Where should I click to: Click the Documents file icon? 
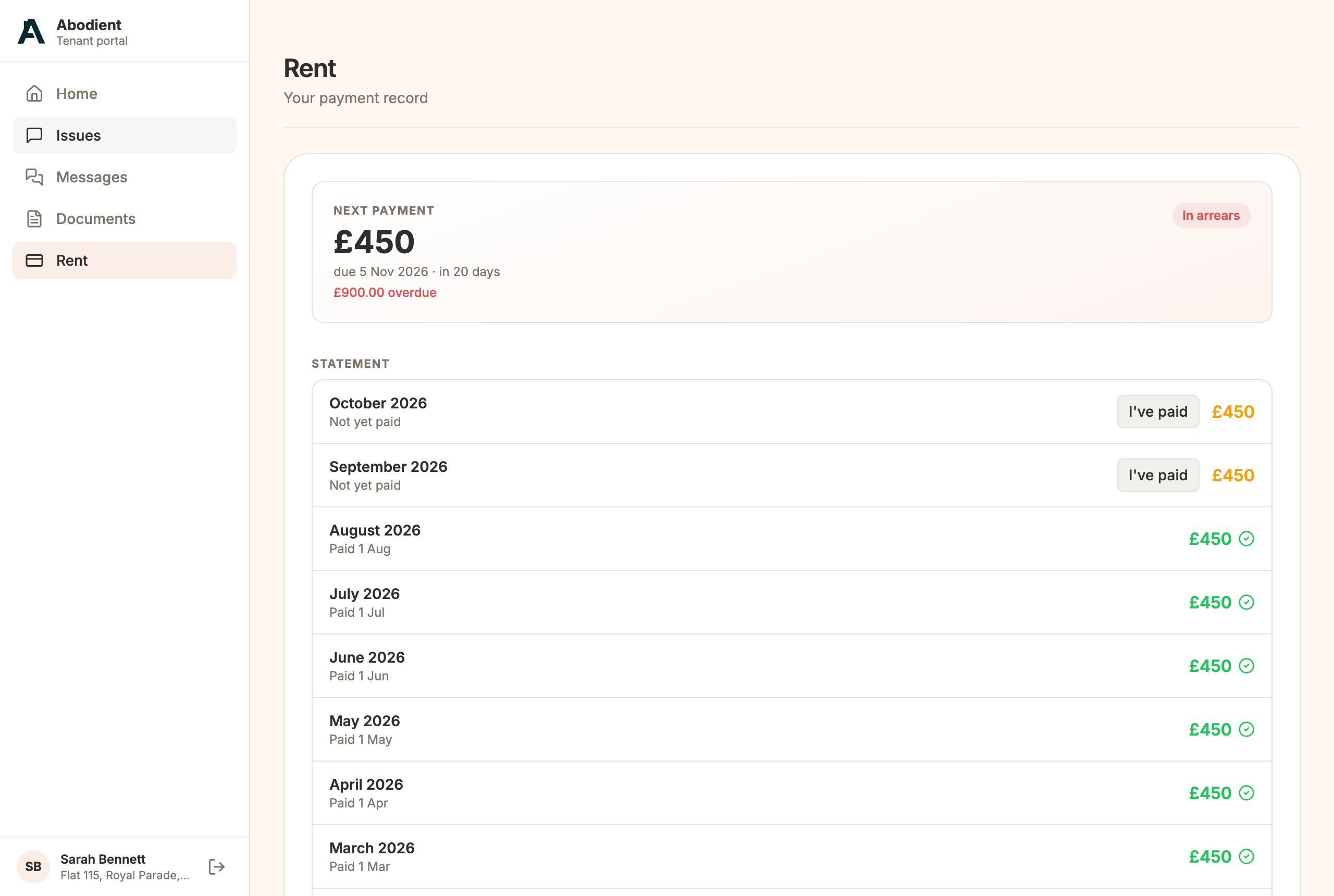point(34,218)
